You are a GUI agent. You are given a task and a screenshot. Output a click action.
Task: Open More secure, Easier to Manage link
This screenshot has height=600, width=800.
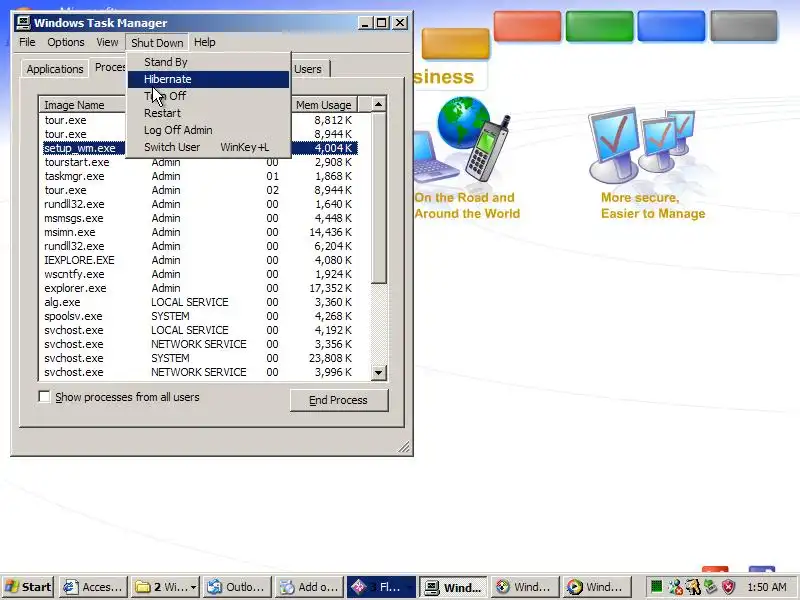pyautogui.click(x=653, y=206)
